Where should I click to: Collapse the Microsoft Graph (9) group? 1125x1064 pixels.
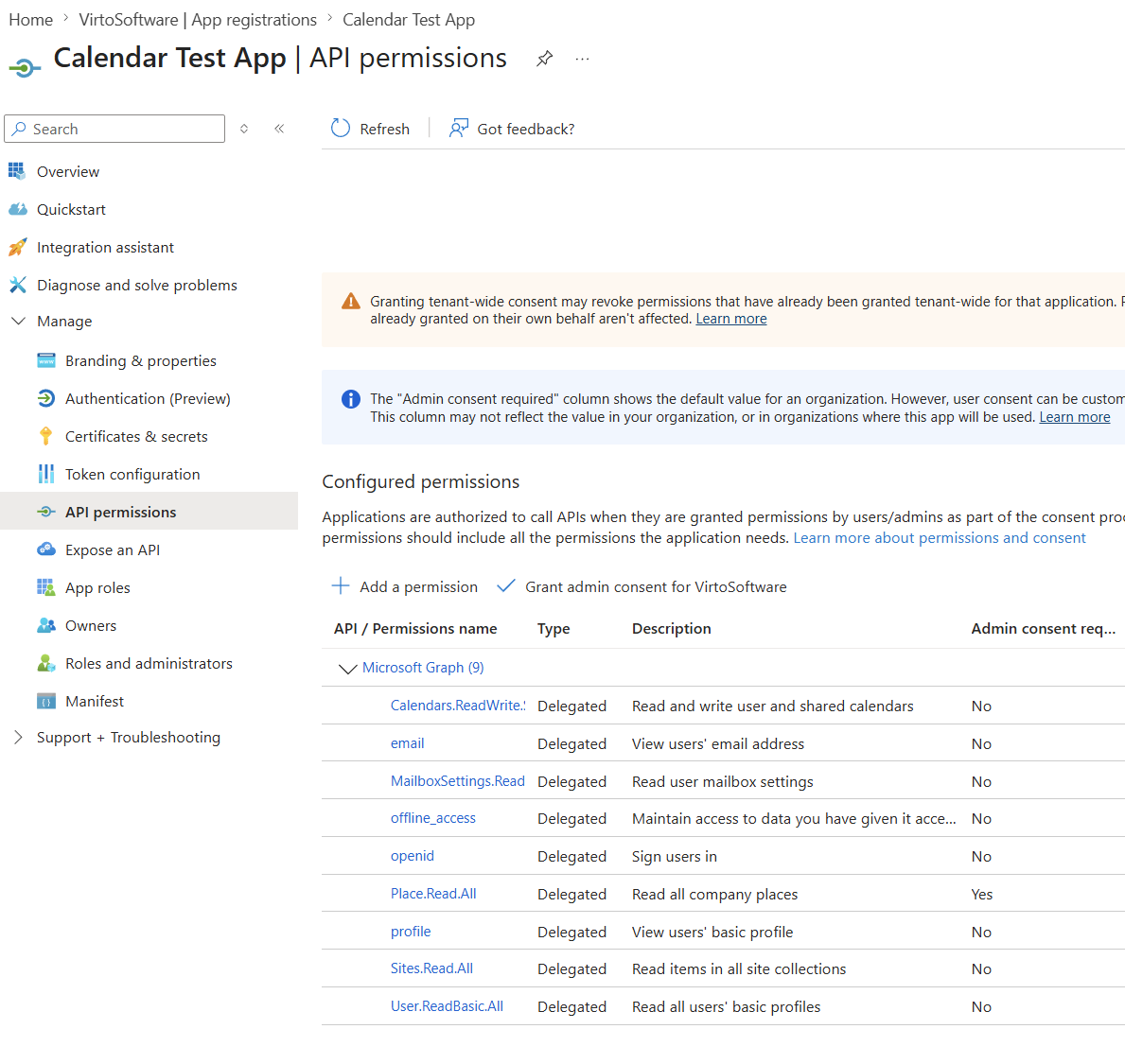tap(347, 669)
